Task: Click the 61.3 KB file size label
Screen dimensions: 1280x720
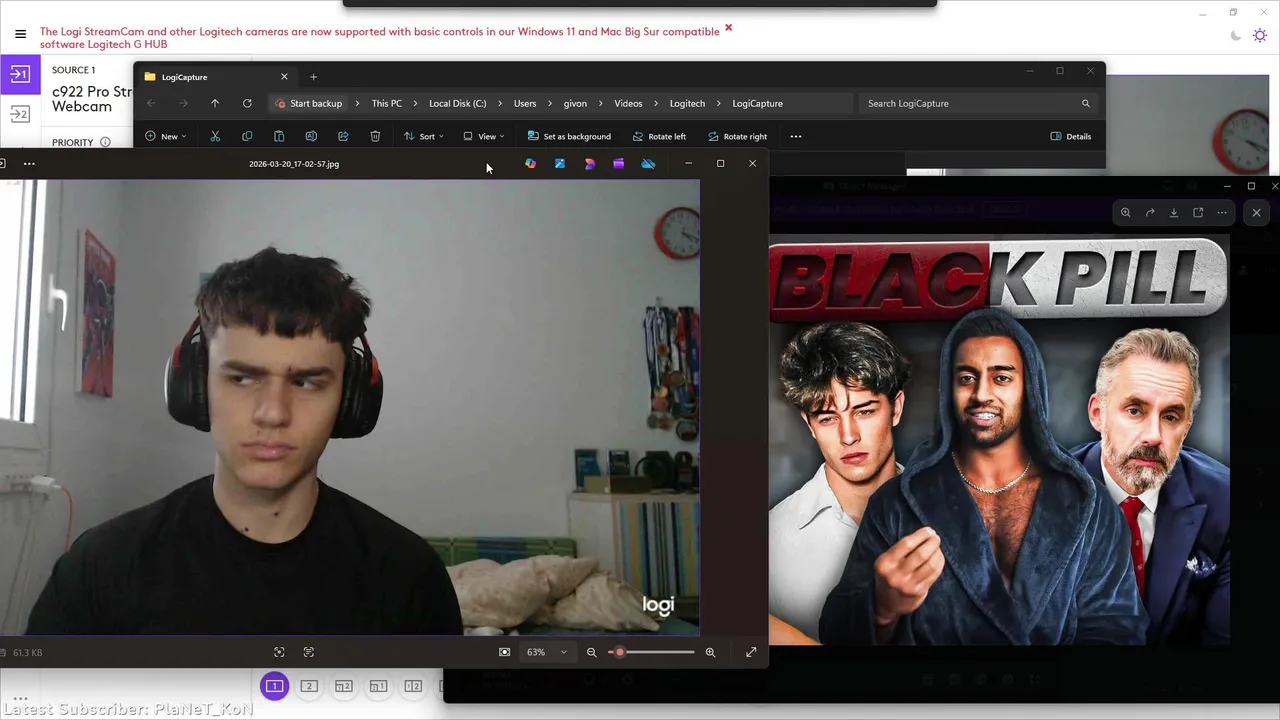Action: pyautogui.click(x=27, y=653)
